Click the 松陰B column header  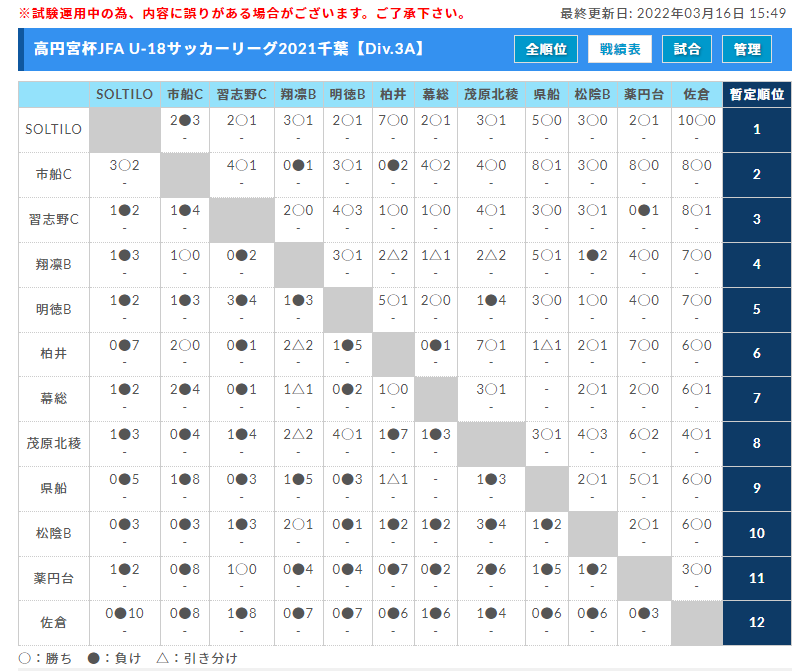point(593,95)
